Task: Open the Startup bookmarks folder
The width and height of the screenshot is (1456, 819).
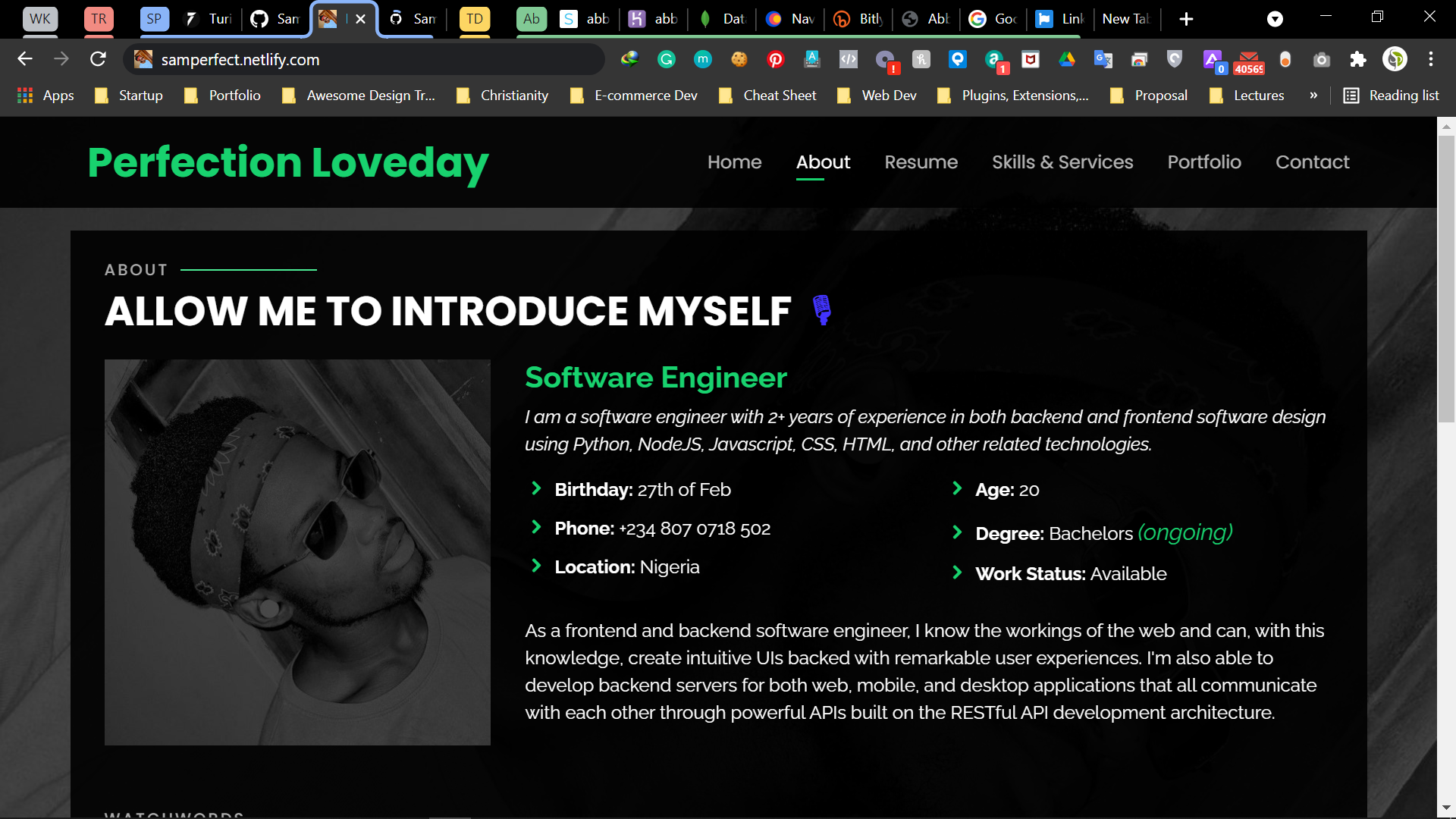Action: [129, 96]
